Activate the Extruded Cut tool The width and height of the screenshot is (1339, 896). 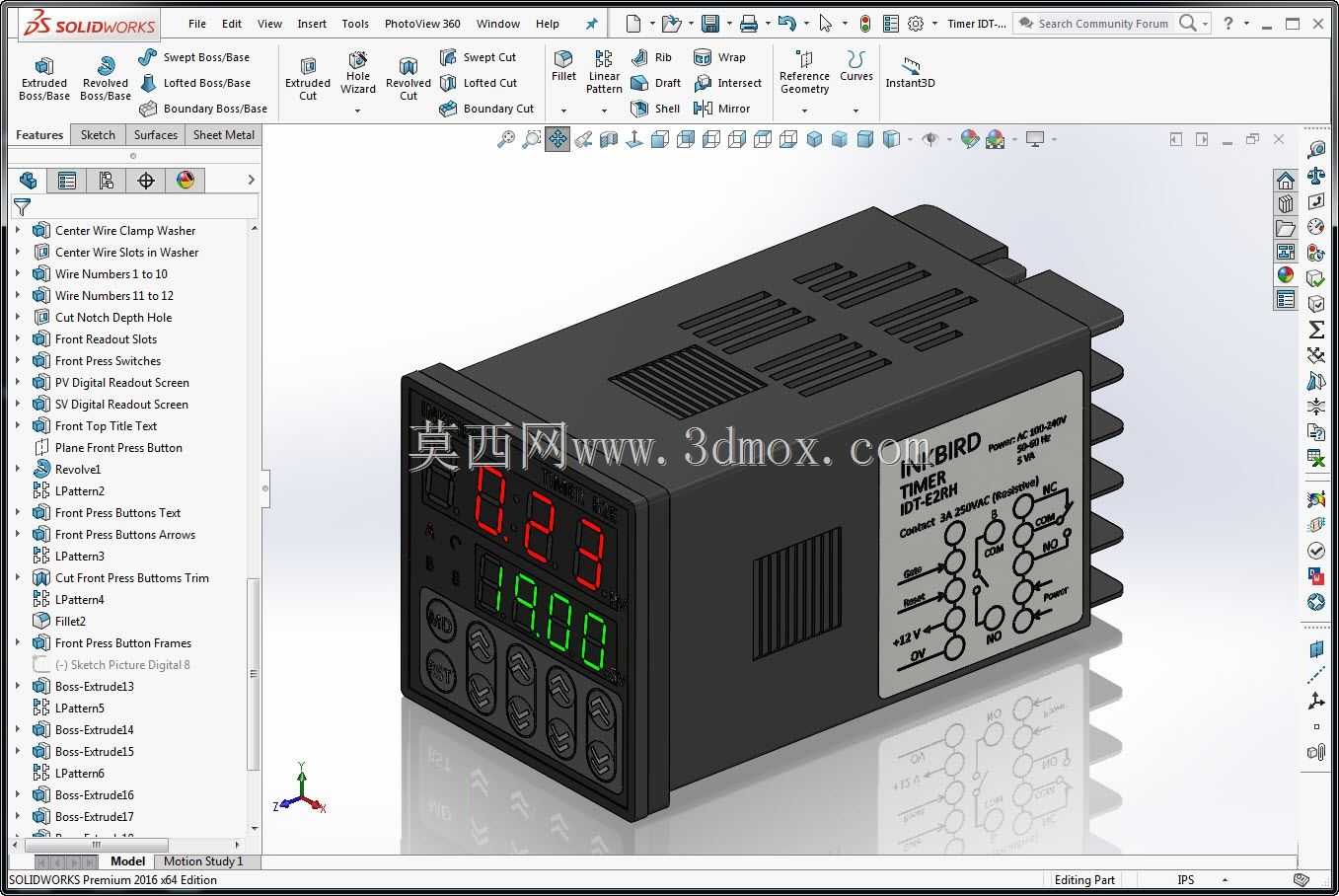tap(308, 78)
